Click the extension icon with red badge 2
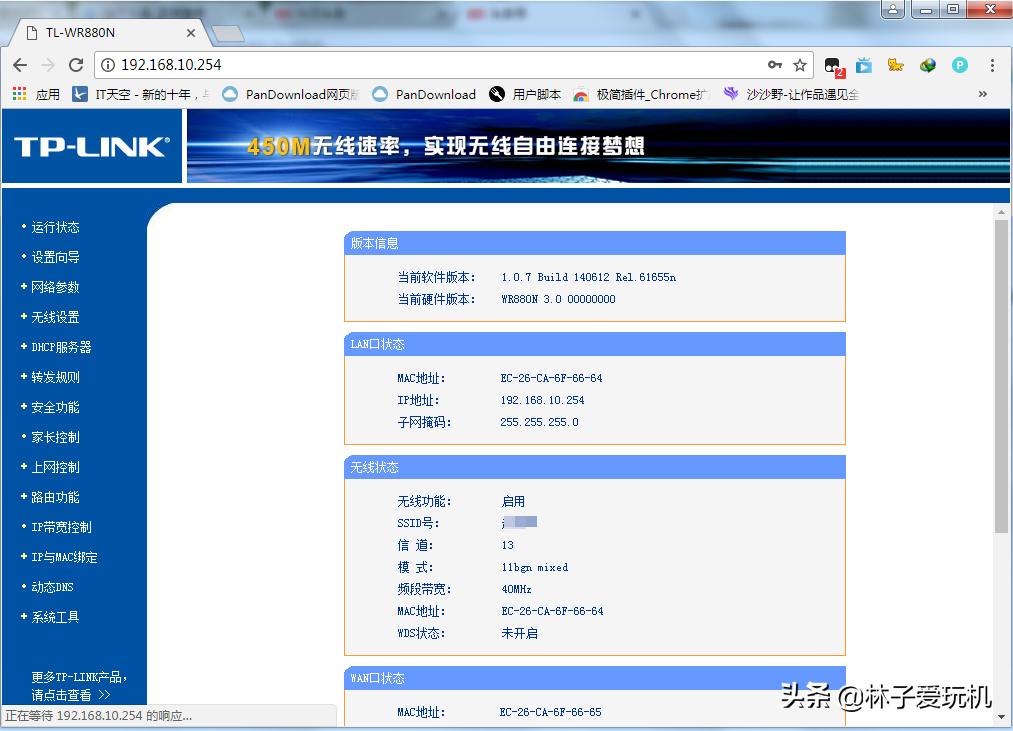1013x731 pixels. click(x=831, y=63)
